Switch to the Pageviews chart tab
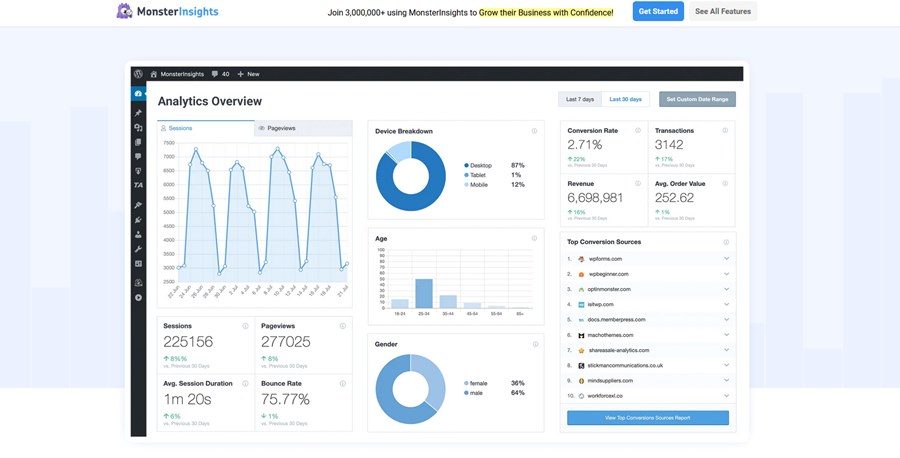Viewport: 900px width, 458px height. 303,129
